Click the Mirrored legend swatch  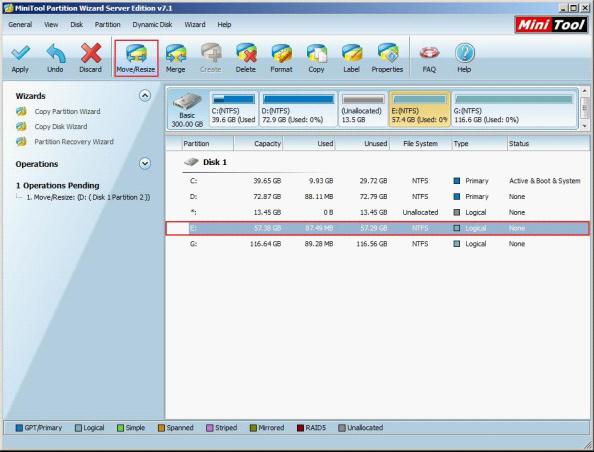click(253, 428)
